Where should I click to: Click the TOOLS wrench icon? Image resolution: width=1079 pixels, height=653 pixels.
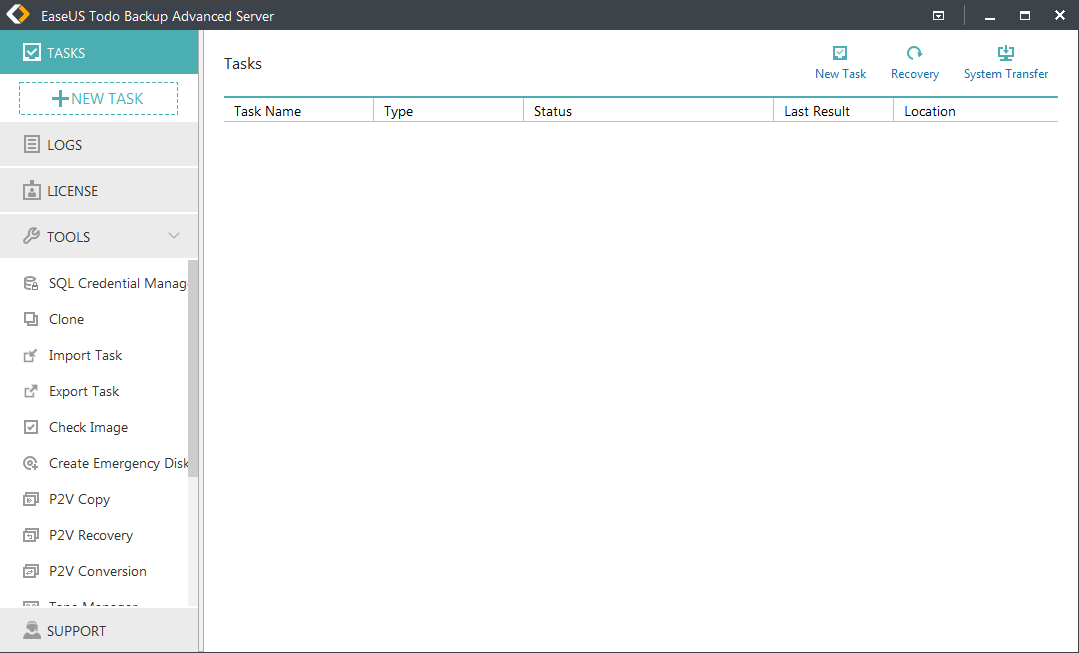pyautogui.click(x=32, y=237)
